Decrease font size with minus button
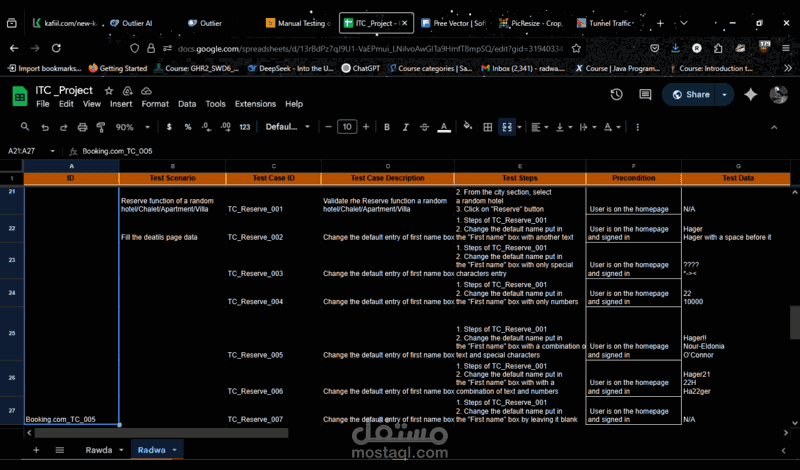This screenshot has height=470, width=800. pyautogui.click(x=328, y=127)
